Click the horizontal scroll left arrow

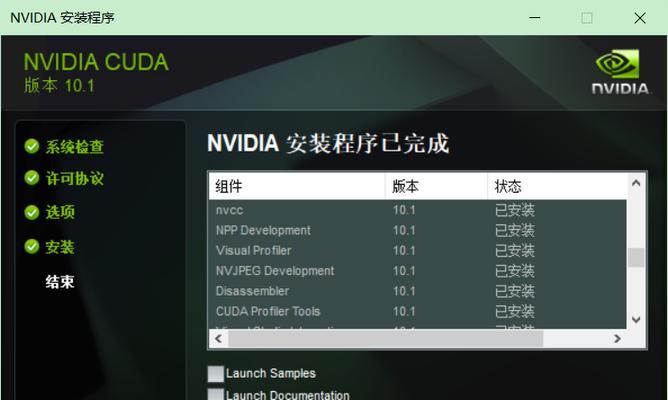(x=219, y=339)
